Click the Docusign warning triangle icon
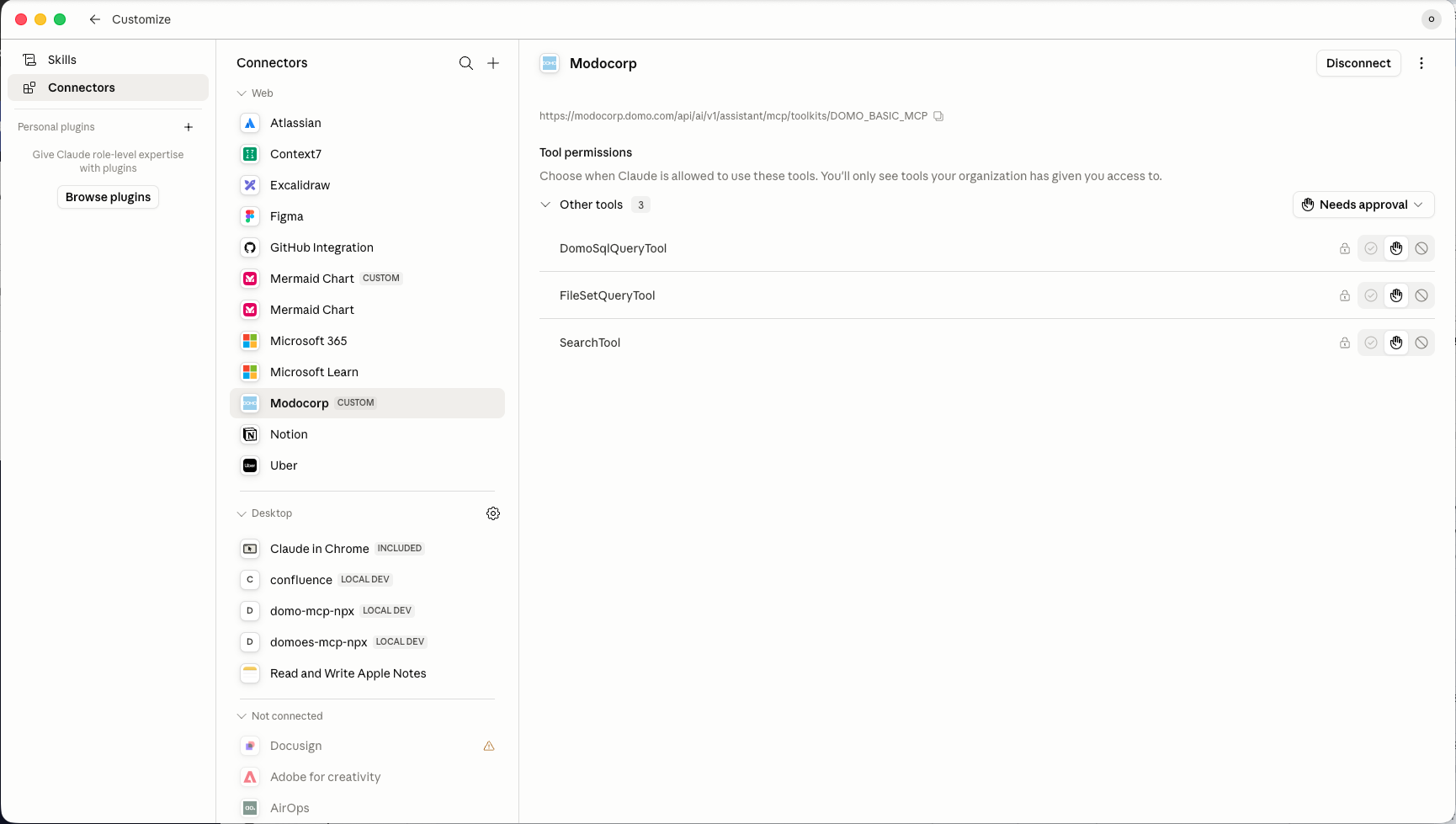The image size is (1456, 824). [489, 746]
